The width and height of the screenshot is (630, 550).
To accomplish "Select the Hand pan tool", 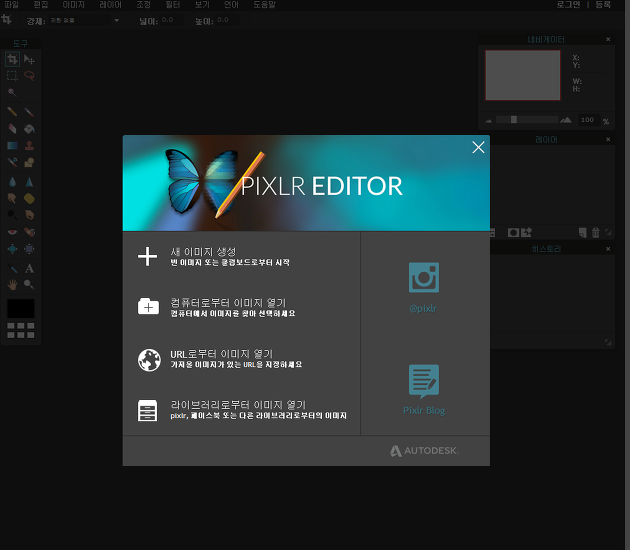I will [x=12, y=284].
